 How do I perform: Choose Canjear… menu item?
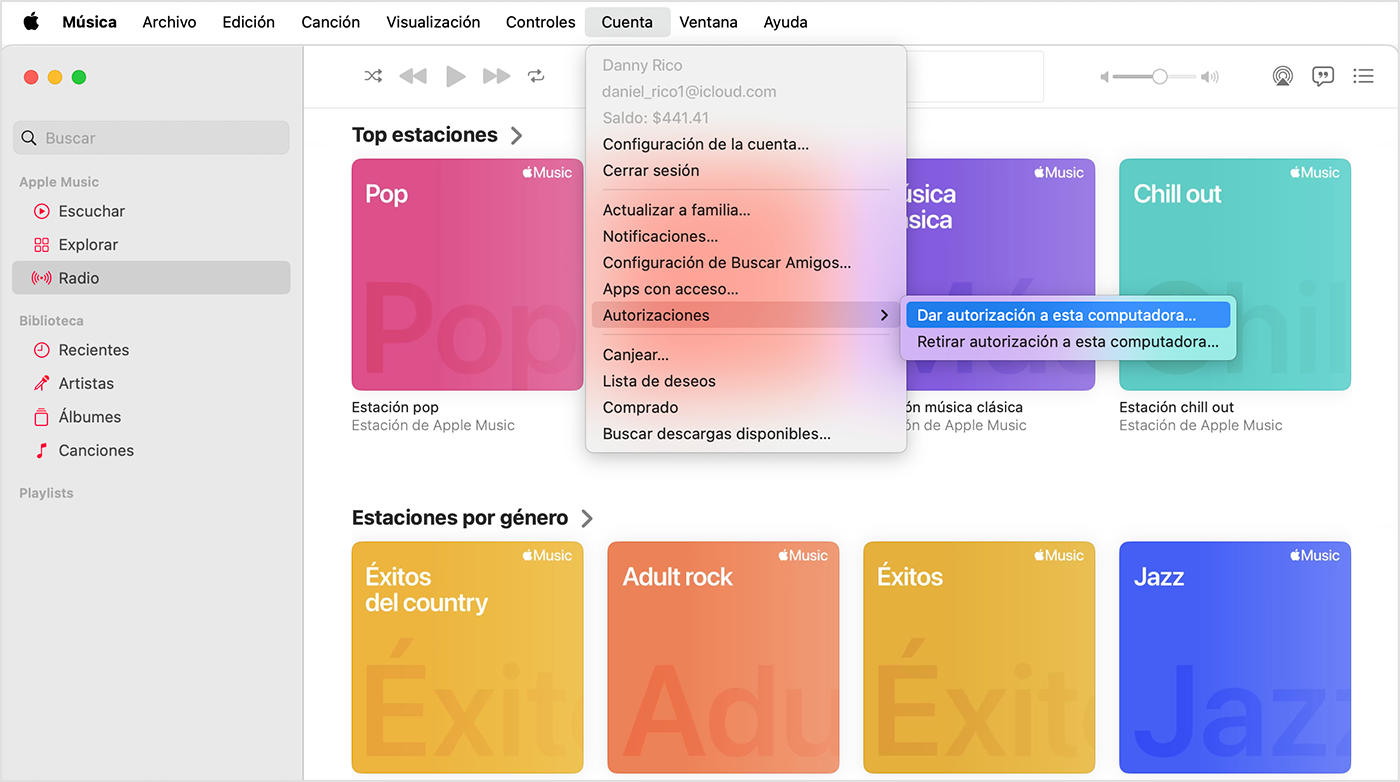(746, 354)
